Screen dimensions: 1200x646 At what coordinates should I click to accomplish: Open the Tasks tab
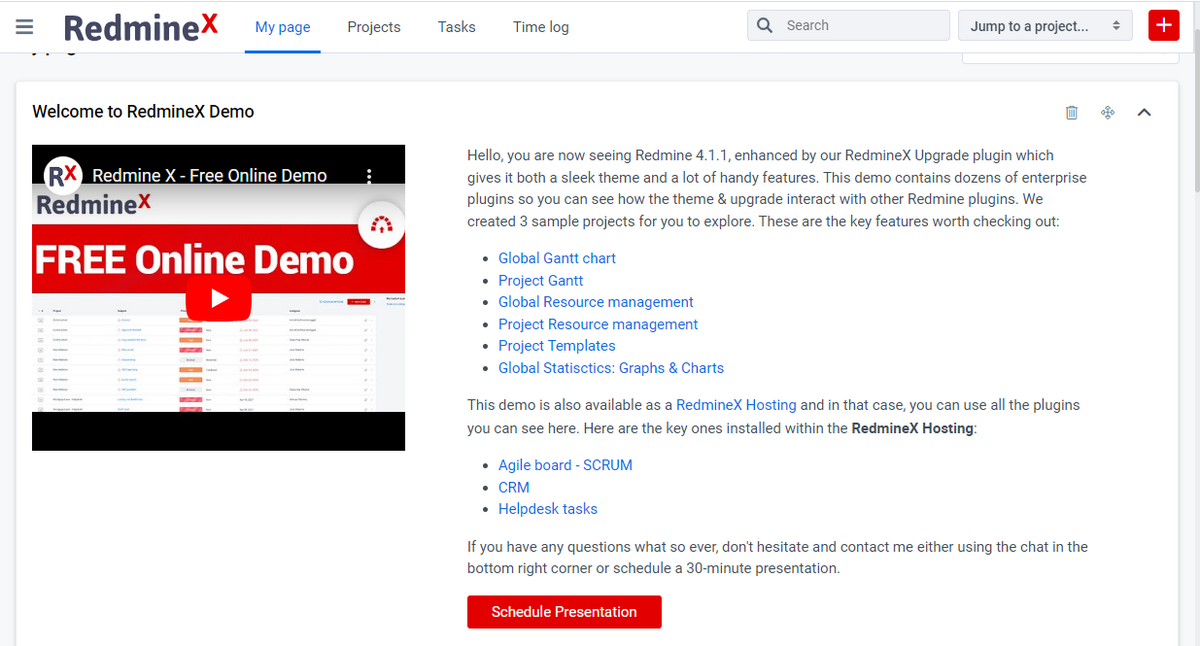coord(457,27)
